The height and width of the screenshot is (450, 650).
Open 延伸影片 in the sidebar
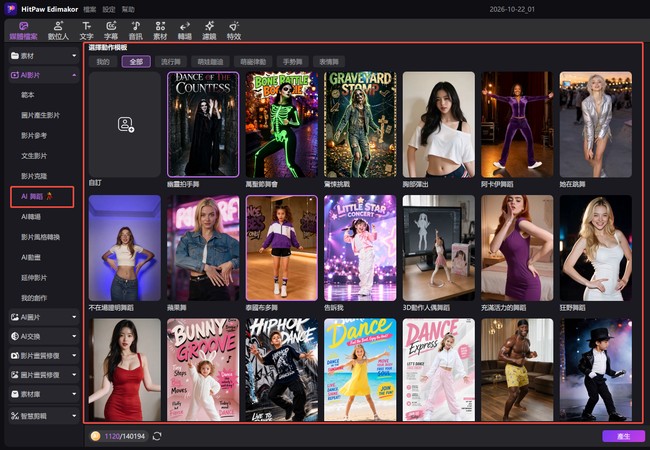(x=34, y=278)
